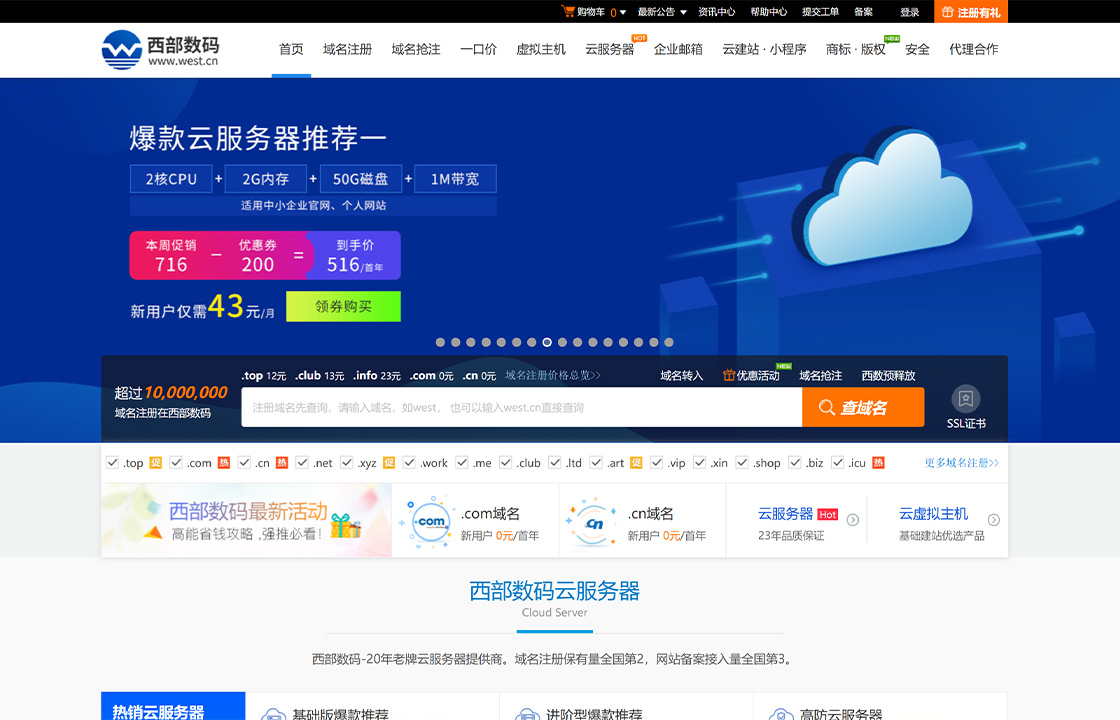Open the 域名注册 menu
The height and width of the screenshot is (720, 1120).
(x=347, y=49)
